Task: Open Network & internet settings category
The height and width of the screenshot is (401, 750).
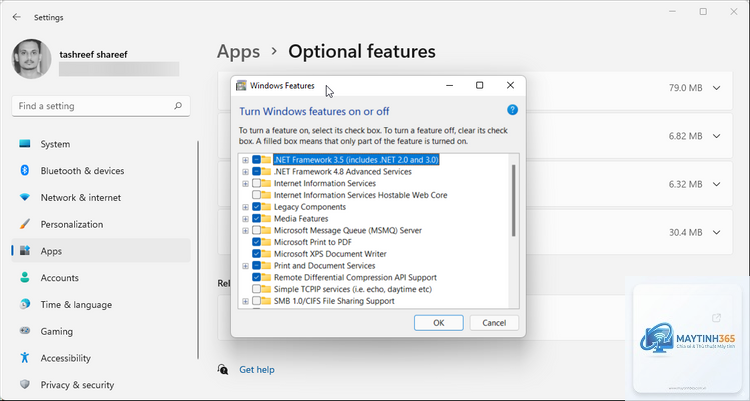Action: pyautogui.click(x=101, y=197)
